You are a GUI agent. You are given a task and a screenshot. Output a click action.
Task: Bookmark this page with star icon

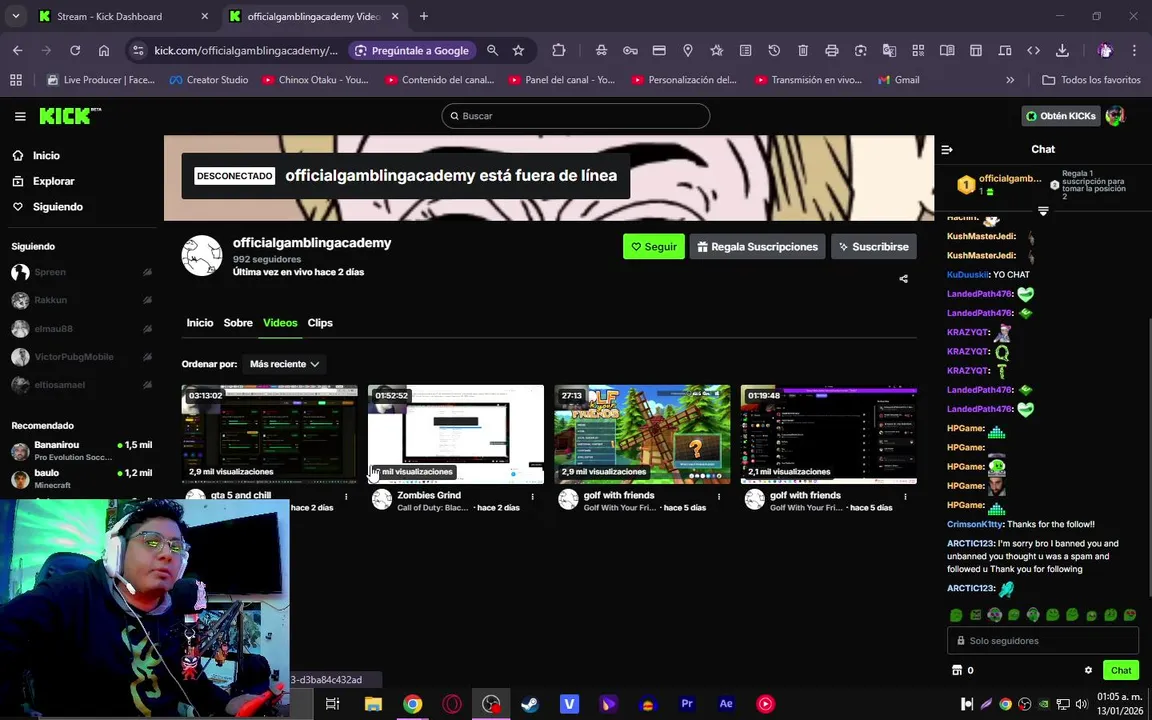click(x=519, y=51)
